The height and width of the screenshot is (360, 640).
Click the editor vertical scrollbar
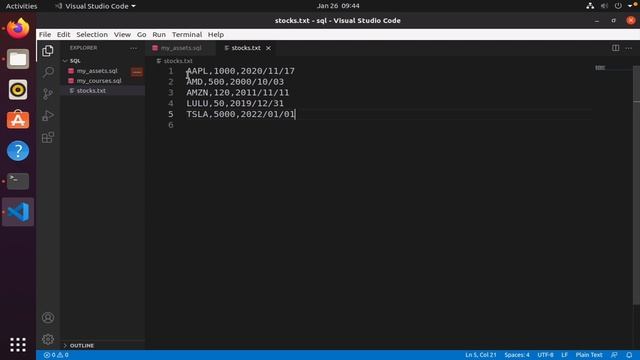(x=636, y=184)
